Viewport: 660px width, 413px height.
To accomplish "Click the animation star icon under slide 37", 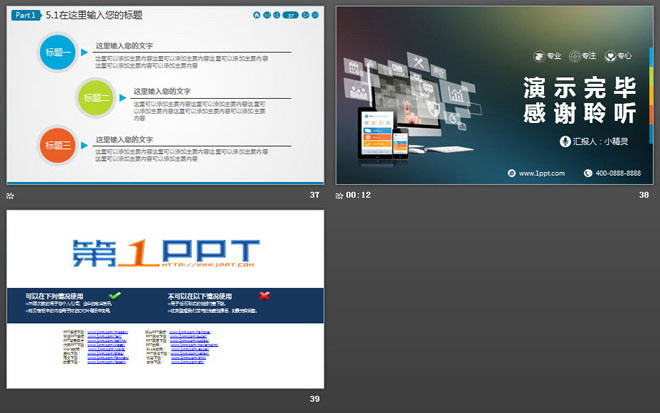I will click(x=10, y=196).
